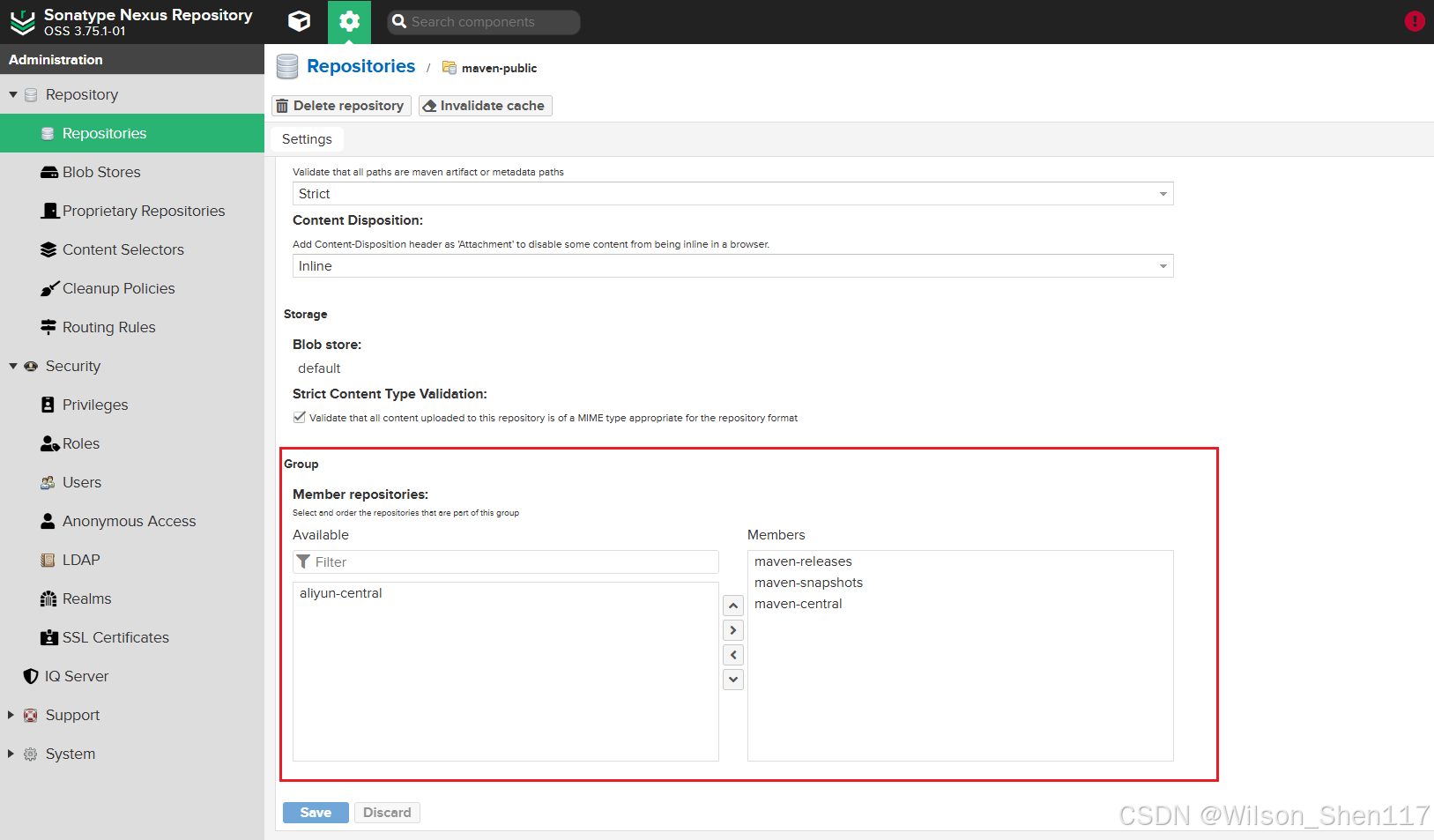
Task: Switch to the Settings tab
Action: coord(307,139)
